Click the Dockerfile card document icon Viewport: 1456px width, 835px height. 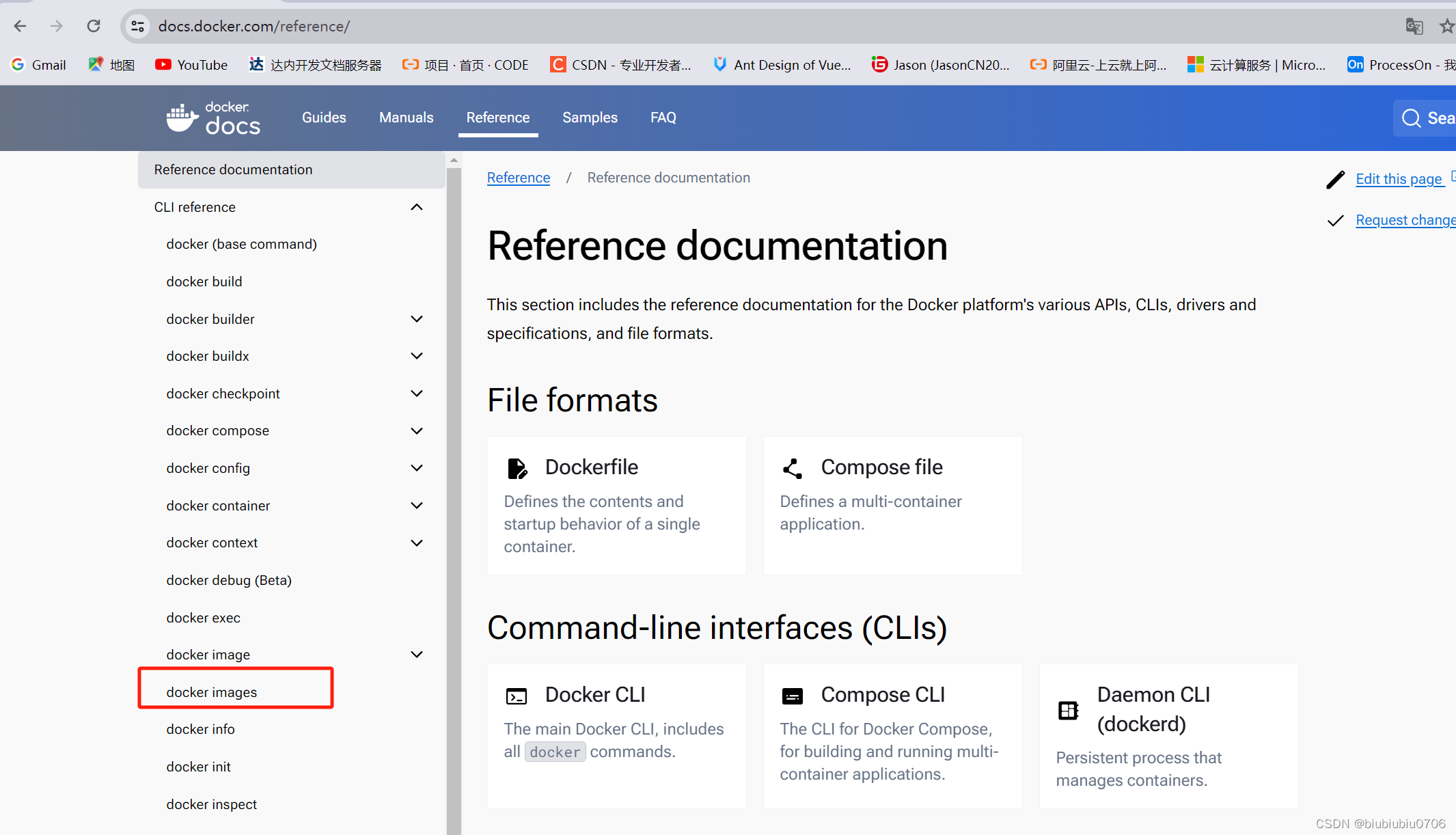[517, 467]
